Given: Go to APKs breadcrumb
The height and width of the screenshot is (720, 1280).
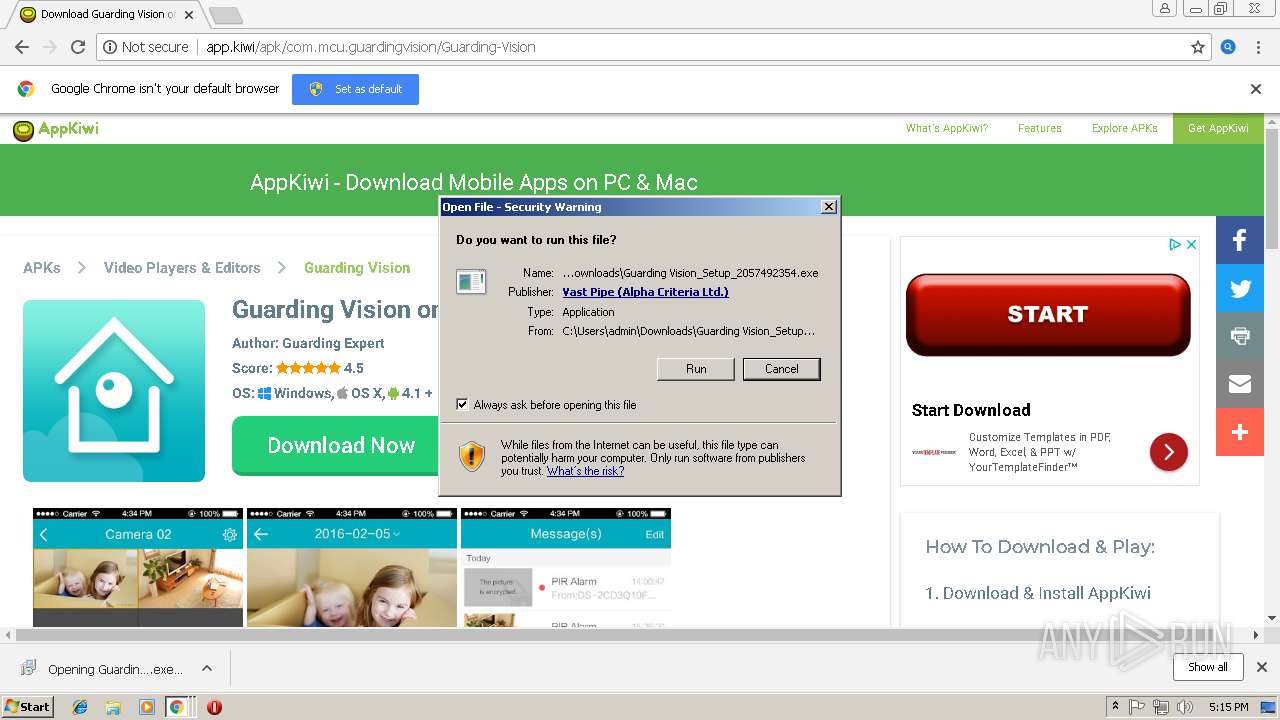Looking at the screenshot, I should 42,268.
